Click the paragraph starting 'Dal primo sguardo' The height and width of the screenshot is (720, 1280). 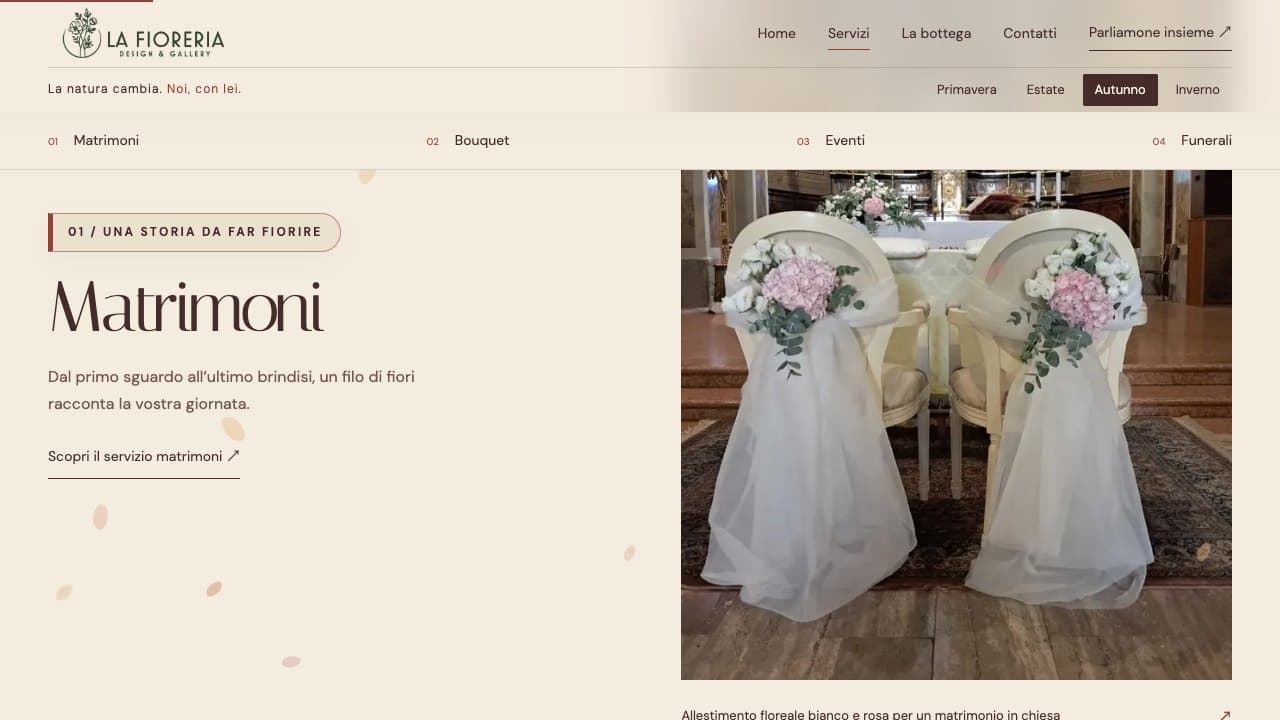tap(231, 391)
